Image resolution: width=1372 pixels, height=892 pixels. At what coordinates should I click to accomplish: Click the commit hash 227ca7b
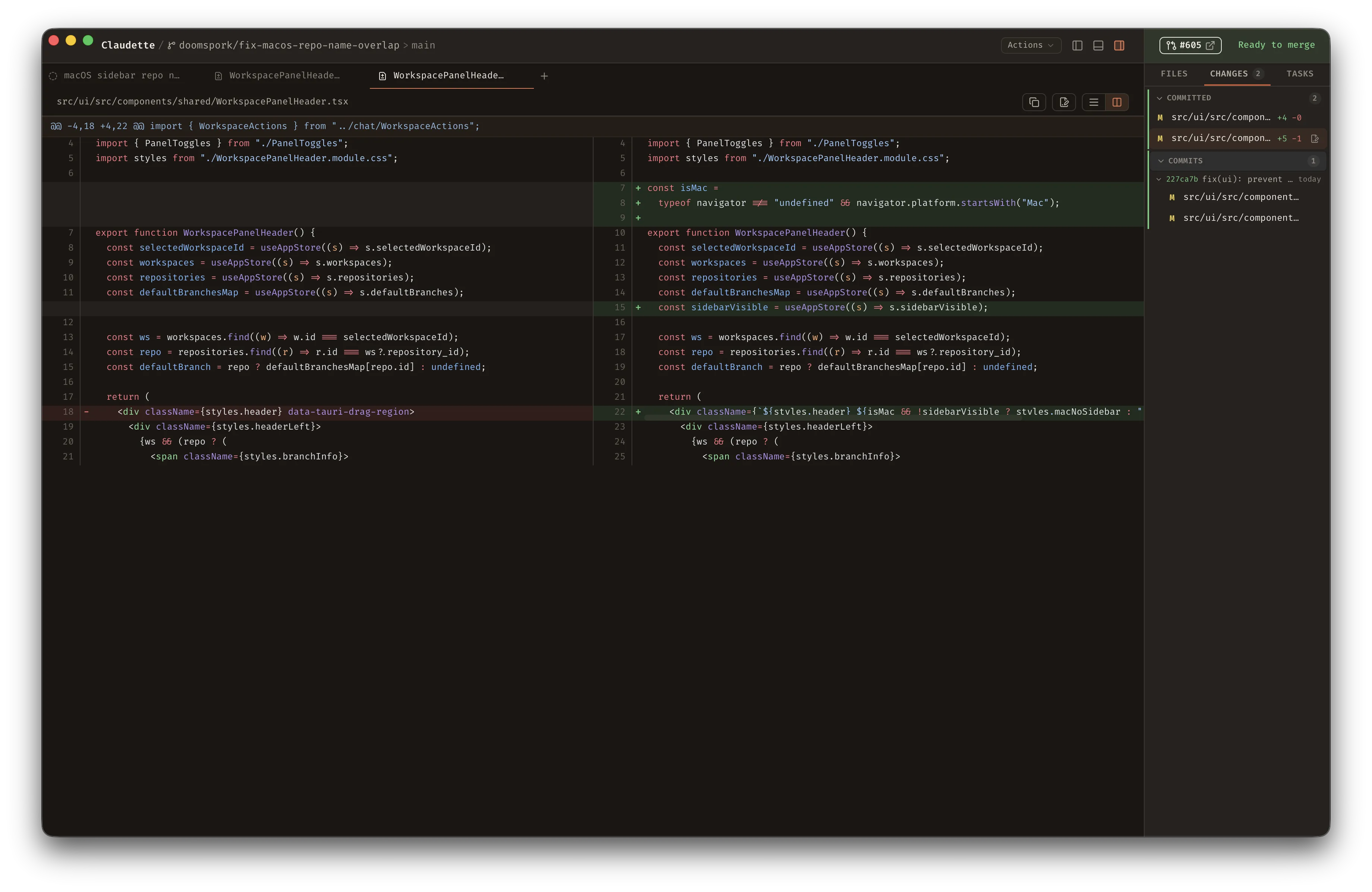tap(1181, 179)
